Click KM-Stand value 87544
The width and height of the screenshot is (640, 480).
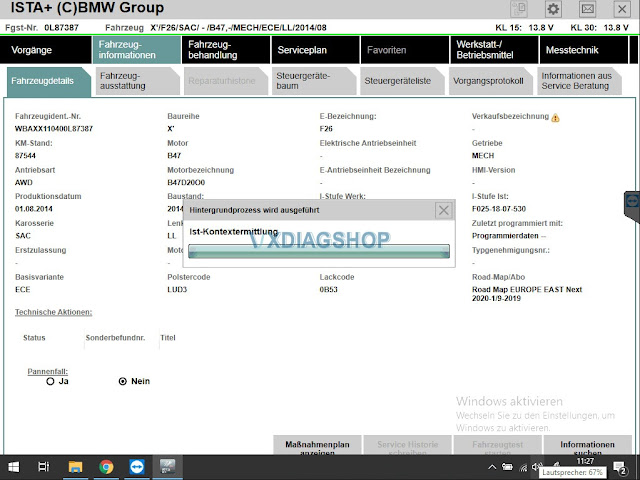tap(25, 156)
